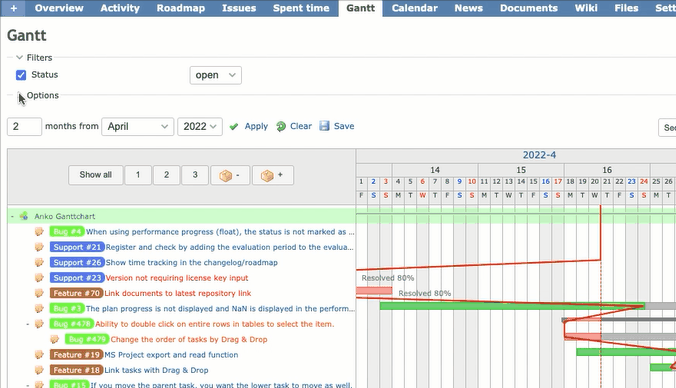The height and width of the screenshot is (388, 676).
Task: Click the level 1 button
Action: [x=138, y=175]
